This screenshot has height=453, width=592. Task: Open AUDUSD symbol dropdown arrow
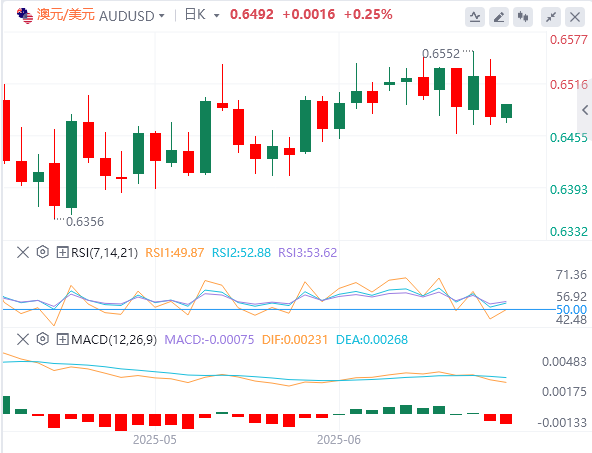click(x=162, y=16)
